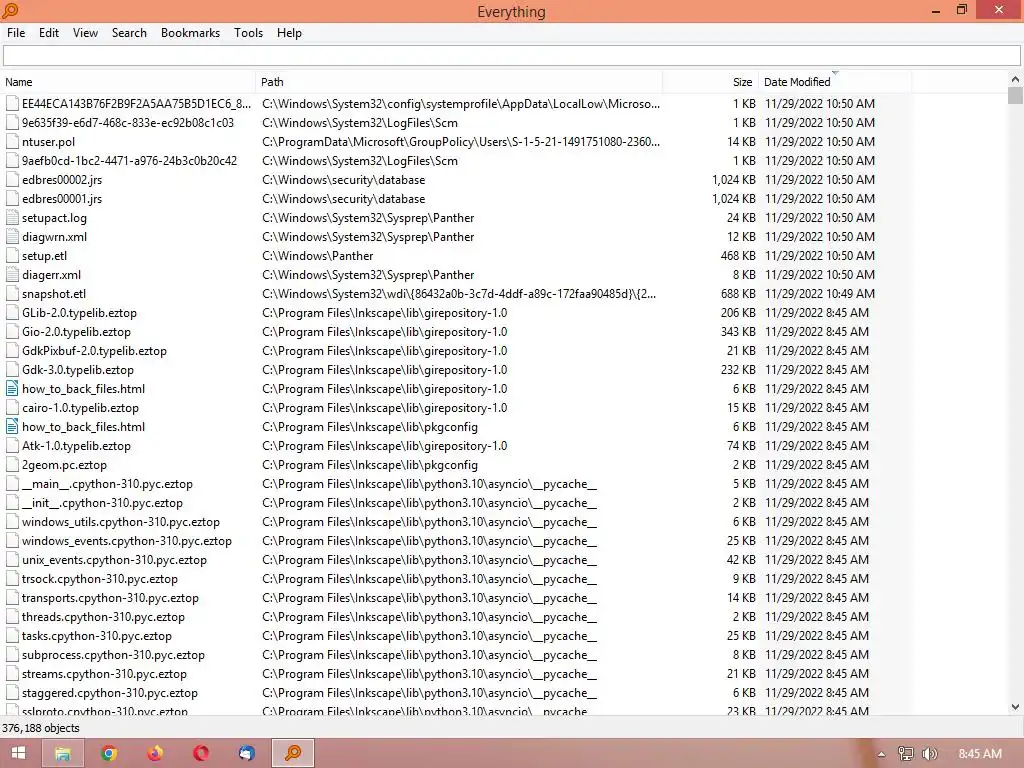
Task: Open the File menu
Action: 16,33
